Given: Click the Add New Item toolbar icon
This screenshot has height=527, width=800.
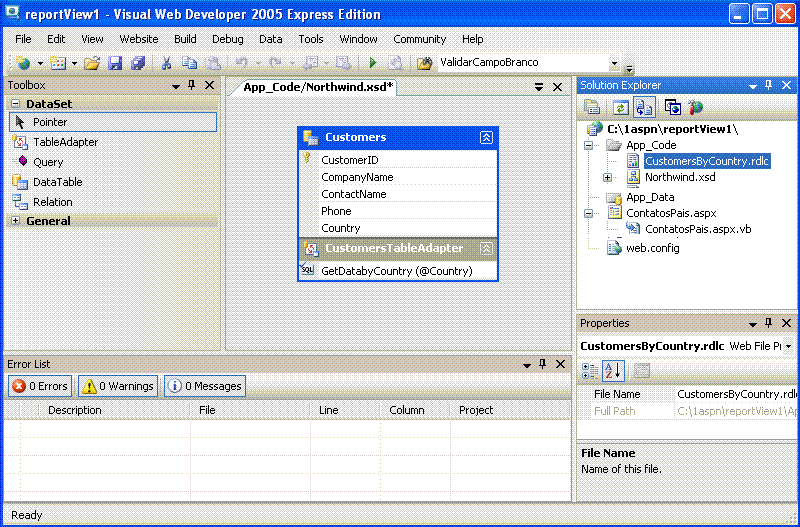Looking at the screenshot, I should pyautogui.click(x=58, y=63).
